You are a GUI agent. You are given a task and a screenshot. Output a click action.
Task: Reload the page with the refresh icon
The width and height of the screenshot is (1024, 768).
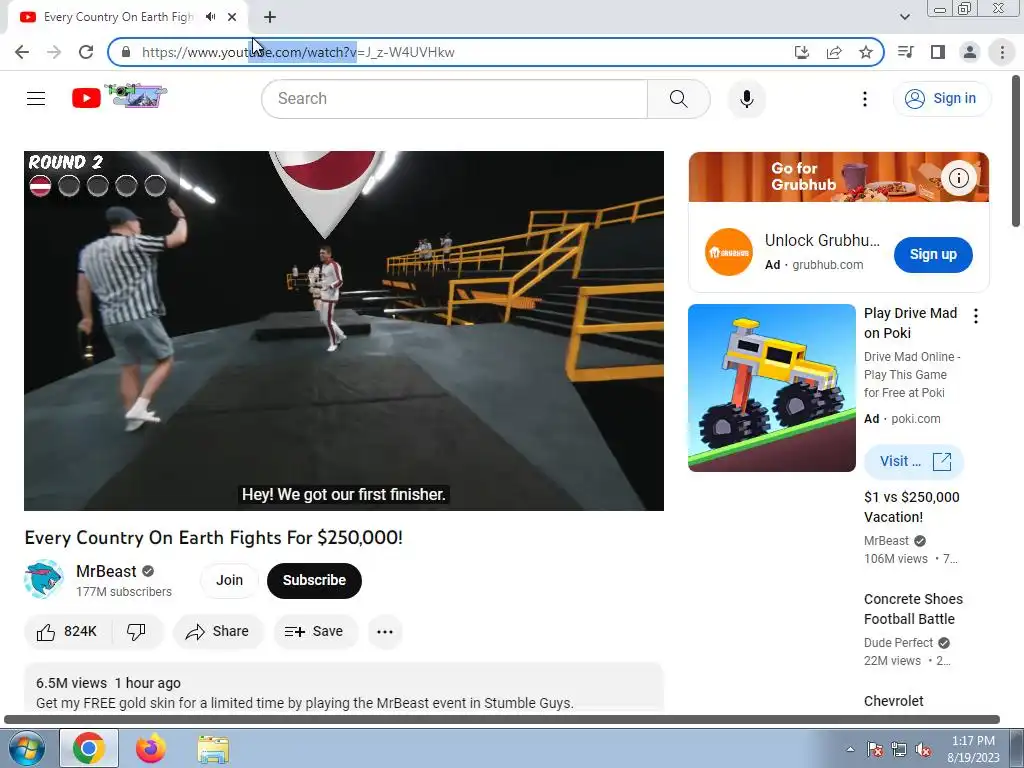click(86, 52)
